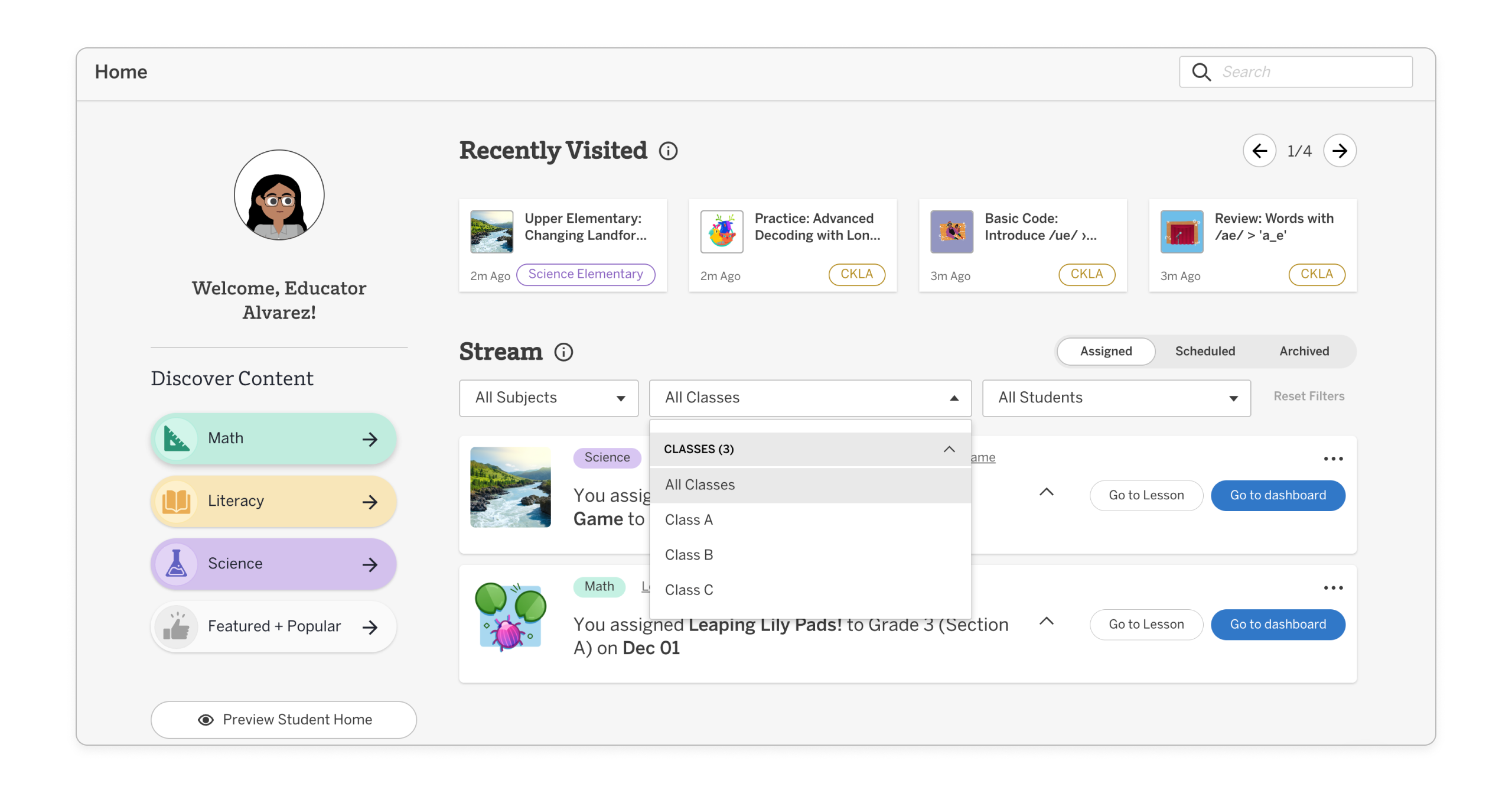The image size is (1512, 793).
Task: Click the search magnifier icon
Action: 1201,72
